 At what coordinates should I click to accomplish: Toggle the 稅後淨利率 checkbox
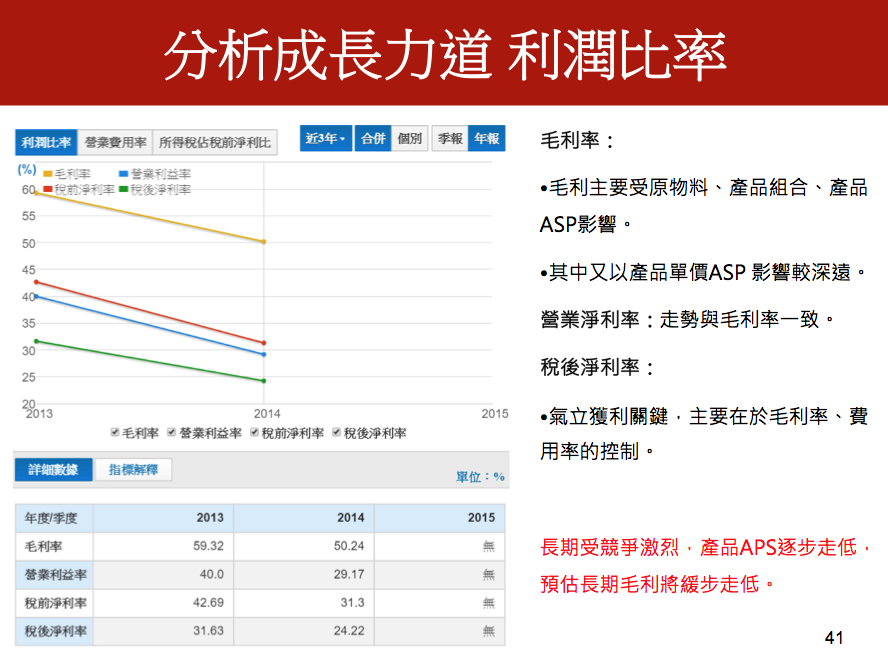pyautogui.click(x=337, y=433)
